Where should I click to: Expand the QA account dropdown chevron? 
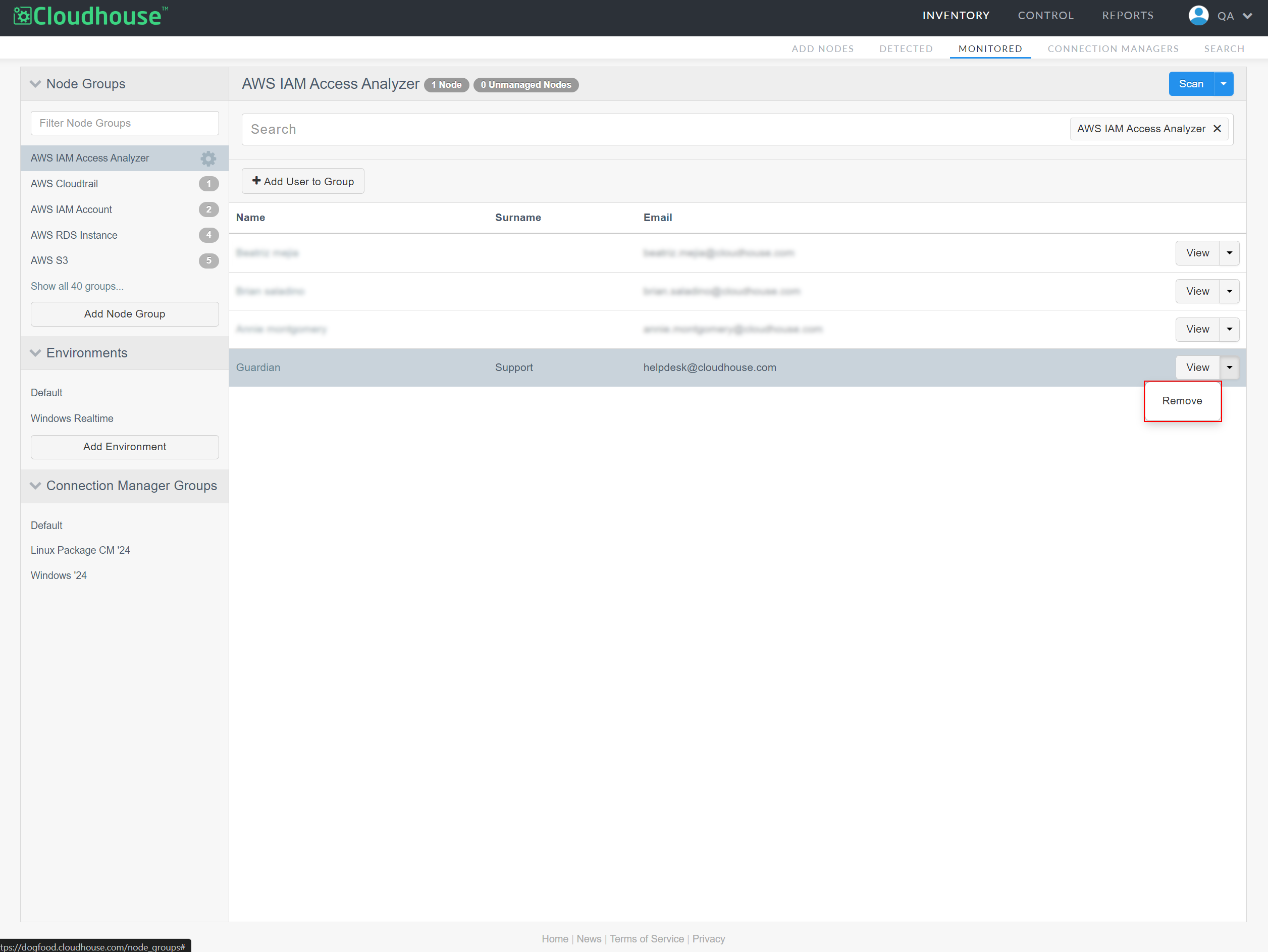(x=1247, y=16)
